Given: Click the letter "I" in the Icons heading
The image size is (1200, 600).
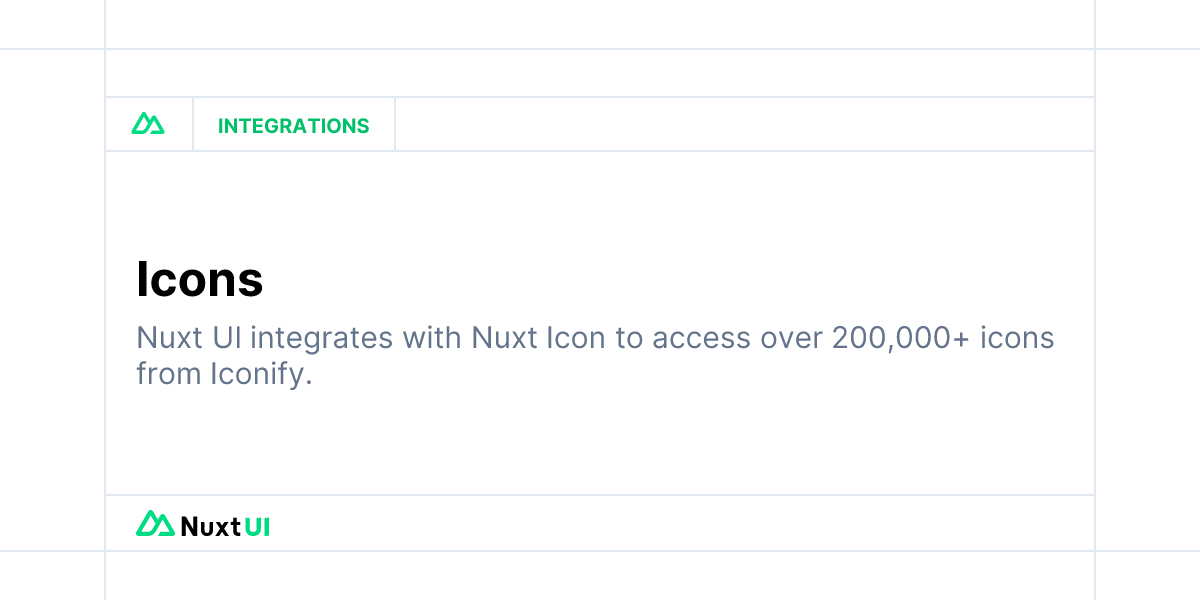Looking at the screenshot, I should click(x=142, y=280).
